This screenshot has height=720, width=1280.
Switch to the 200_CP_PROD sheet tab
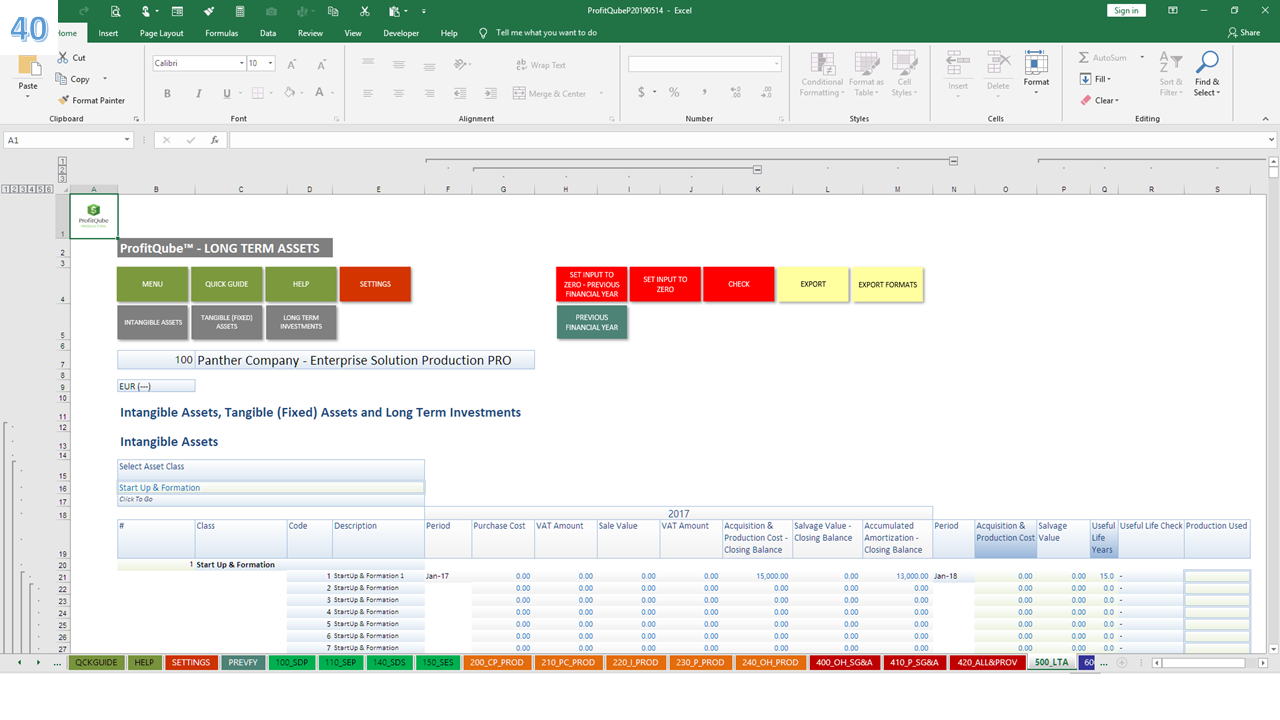(x=497, y=662)
